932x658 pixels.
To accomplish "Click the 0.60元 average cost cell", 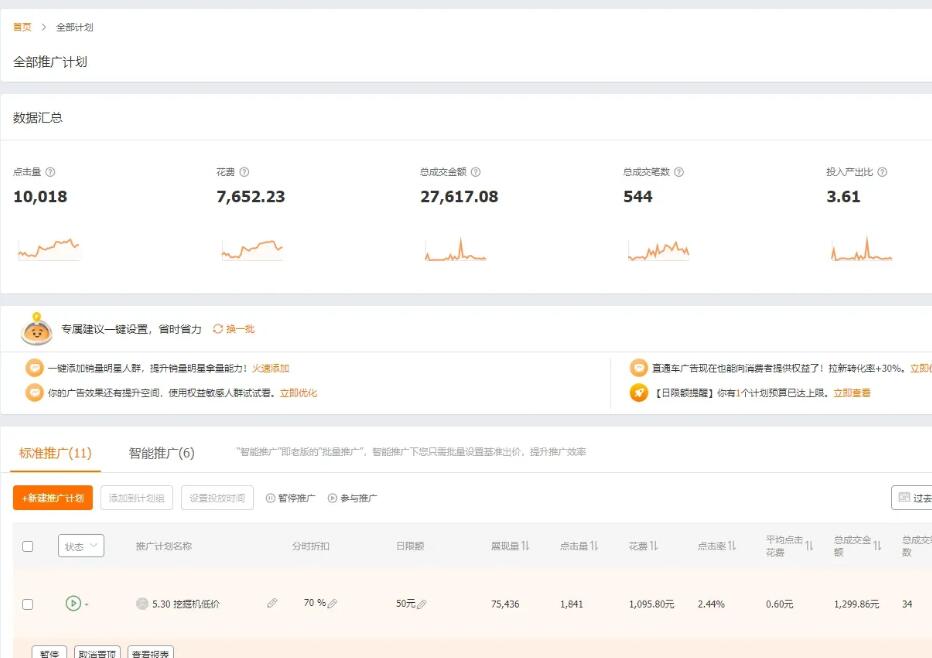I will pos(779,604).
